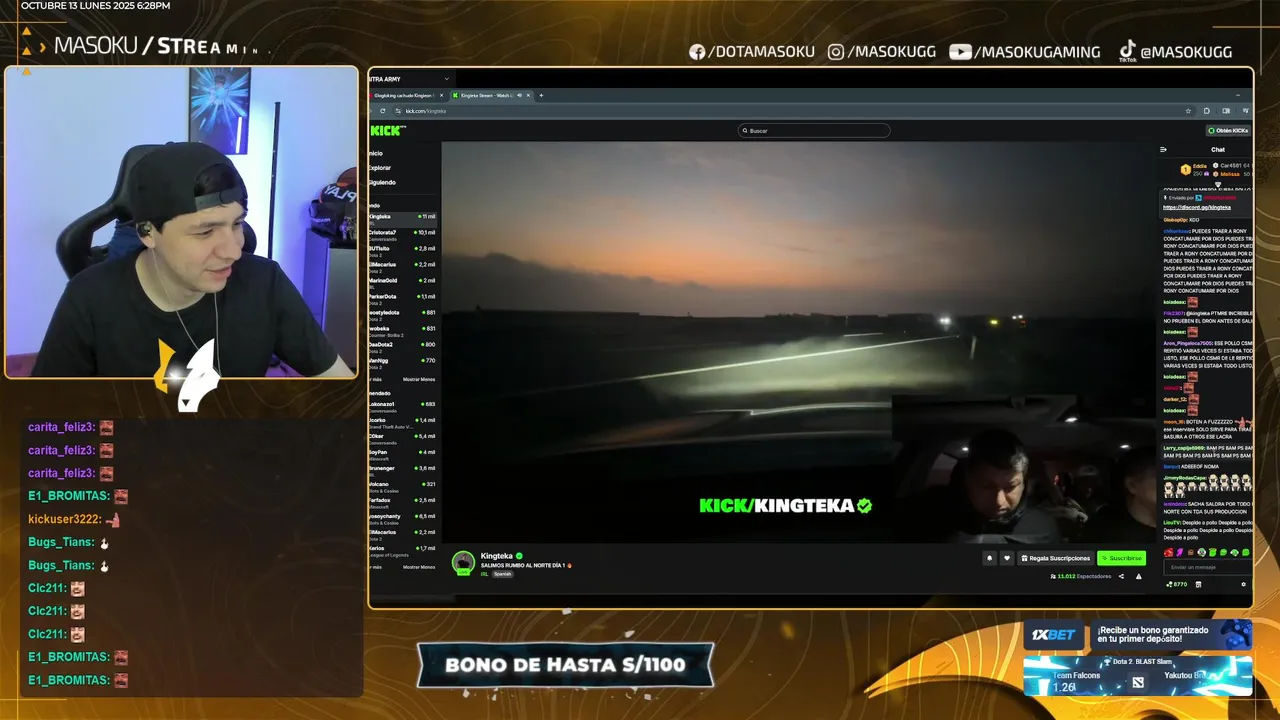This screenshot has width=1280, height=720.
Task: Open chat settings gear icon
Action: [1243, 584]
